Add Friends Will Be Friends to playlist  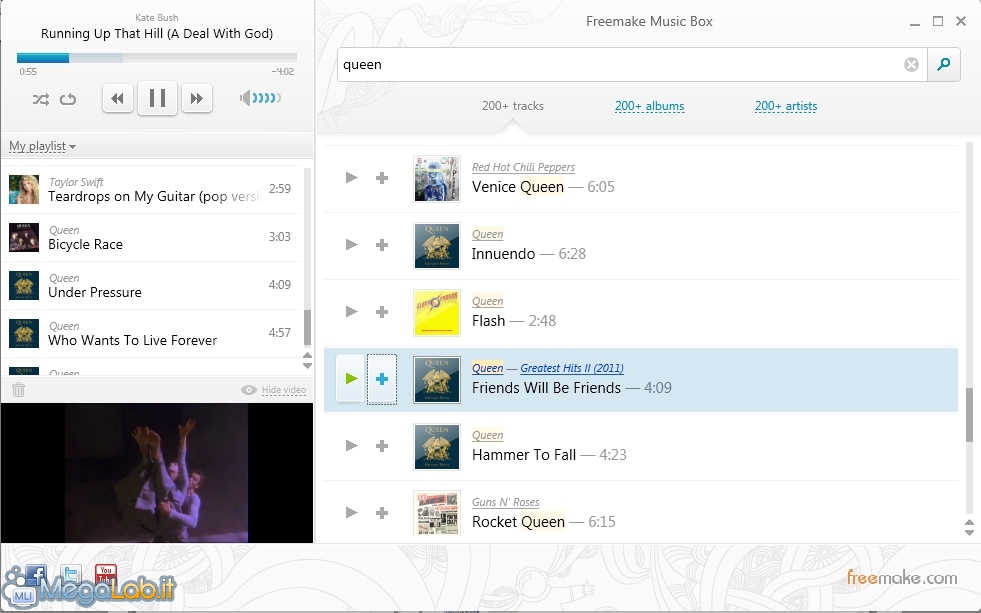(x=382, y=379)
